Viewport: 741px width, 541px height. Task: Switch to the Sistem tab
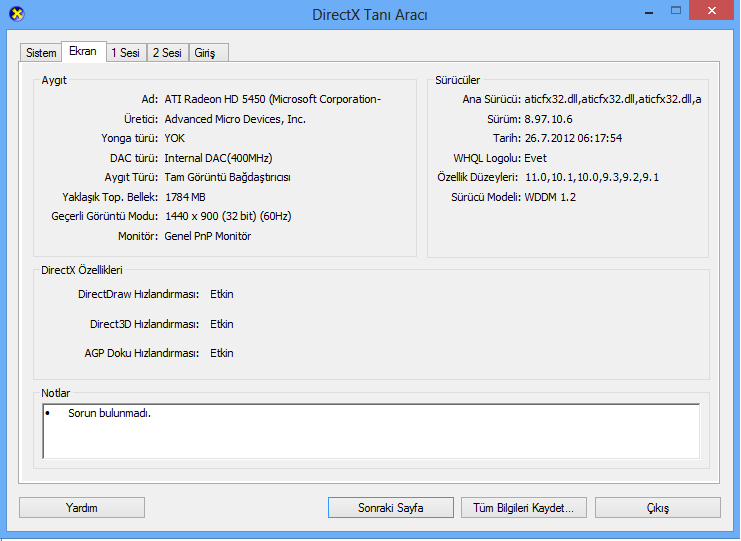click(x=41, y=52)
